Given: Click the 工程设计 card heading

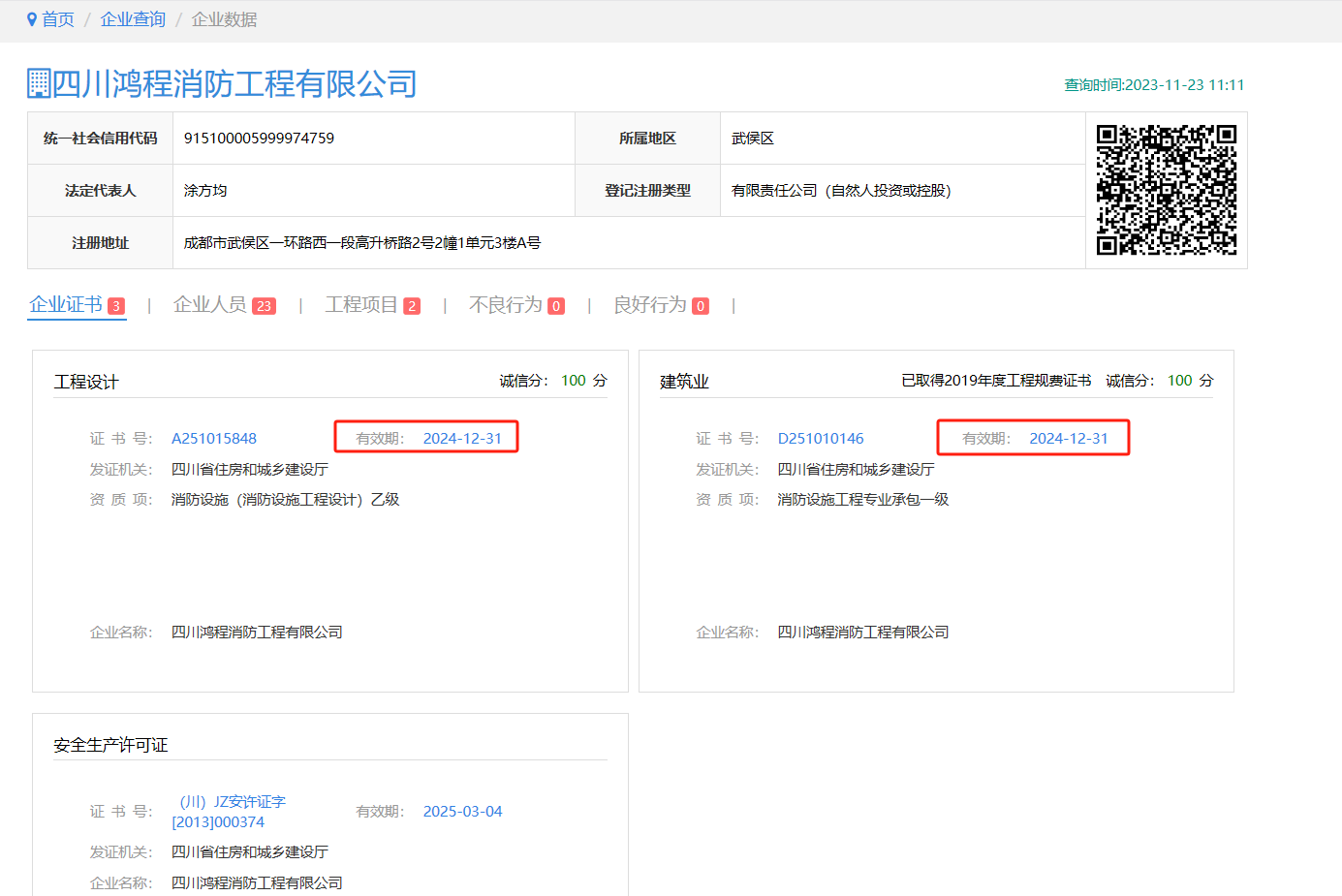Looking at the screenshot, I should (86, 382).
